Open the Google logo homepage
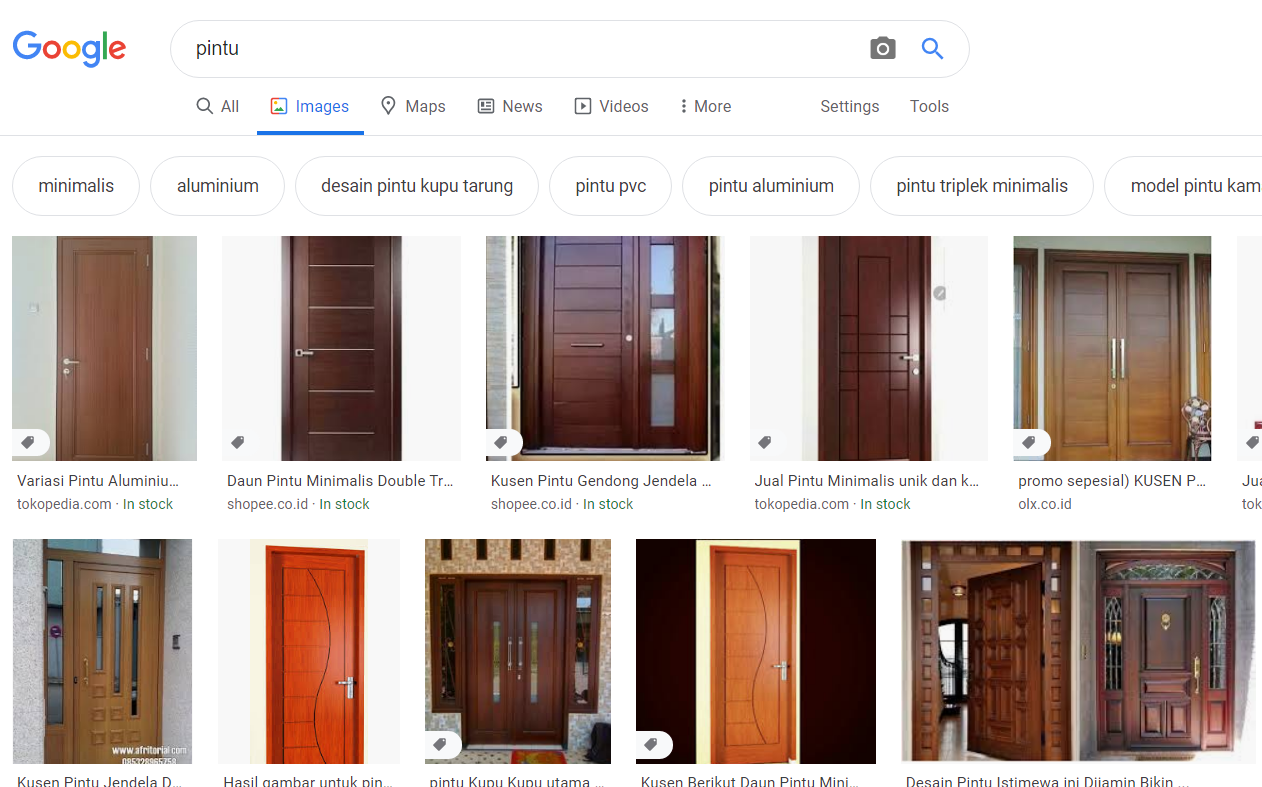The image size is (1262, 787). click(69, 49)
